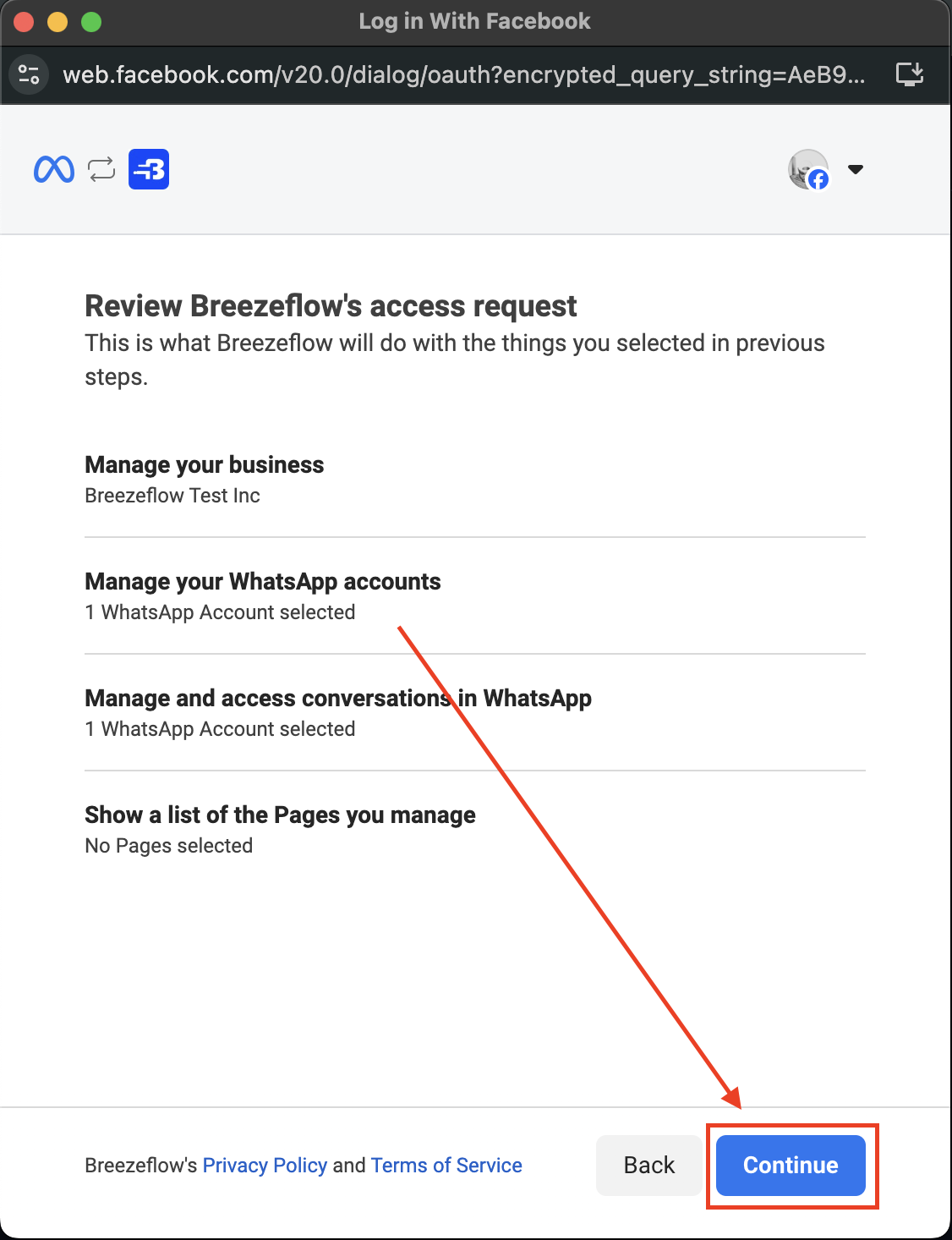Select the Manage your business section
Viewport: 952px width, 1240px height.
pos(204,464)
